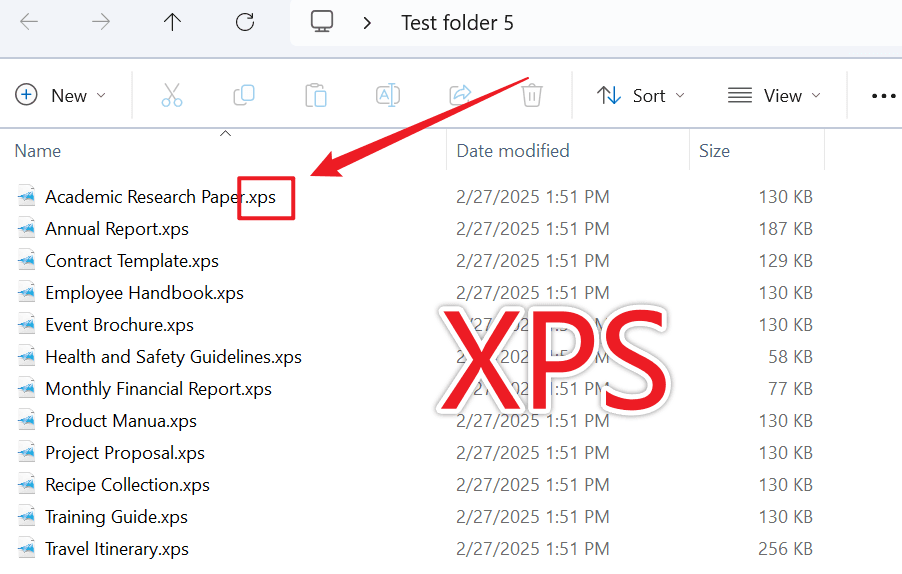902x574 pixels.
Task: Sort files by the Name column
Action: click(x=38, y=151)
